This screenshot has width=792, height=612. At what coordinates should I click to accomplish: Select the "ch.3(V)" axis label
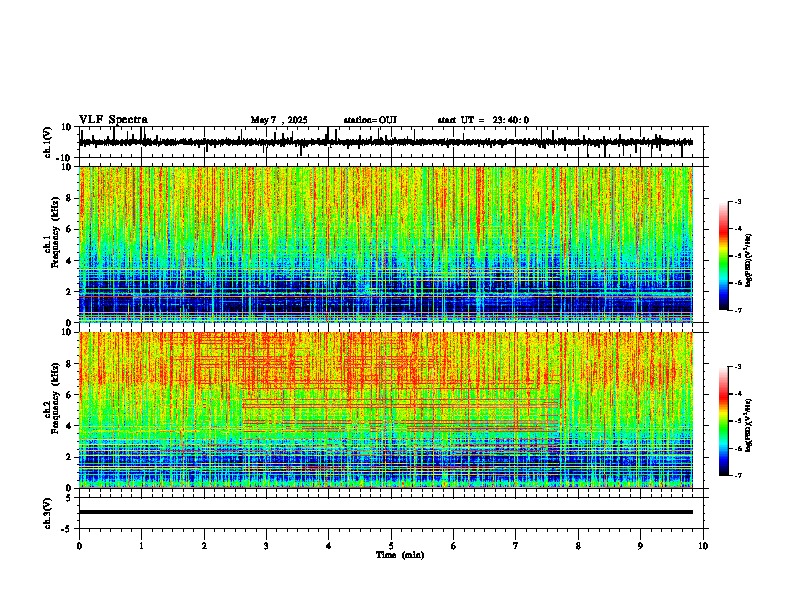tap(48, 513)
